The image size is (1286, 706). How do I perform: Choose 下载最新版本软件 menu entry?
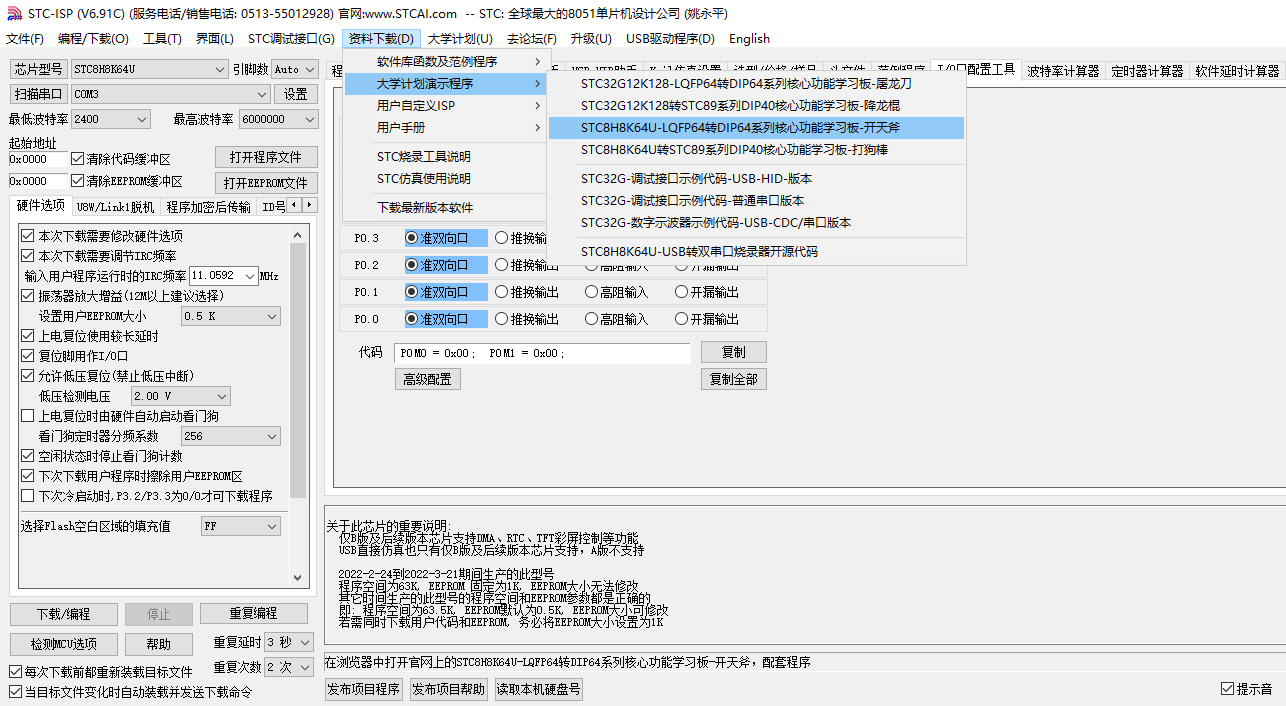point(446,208)
